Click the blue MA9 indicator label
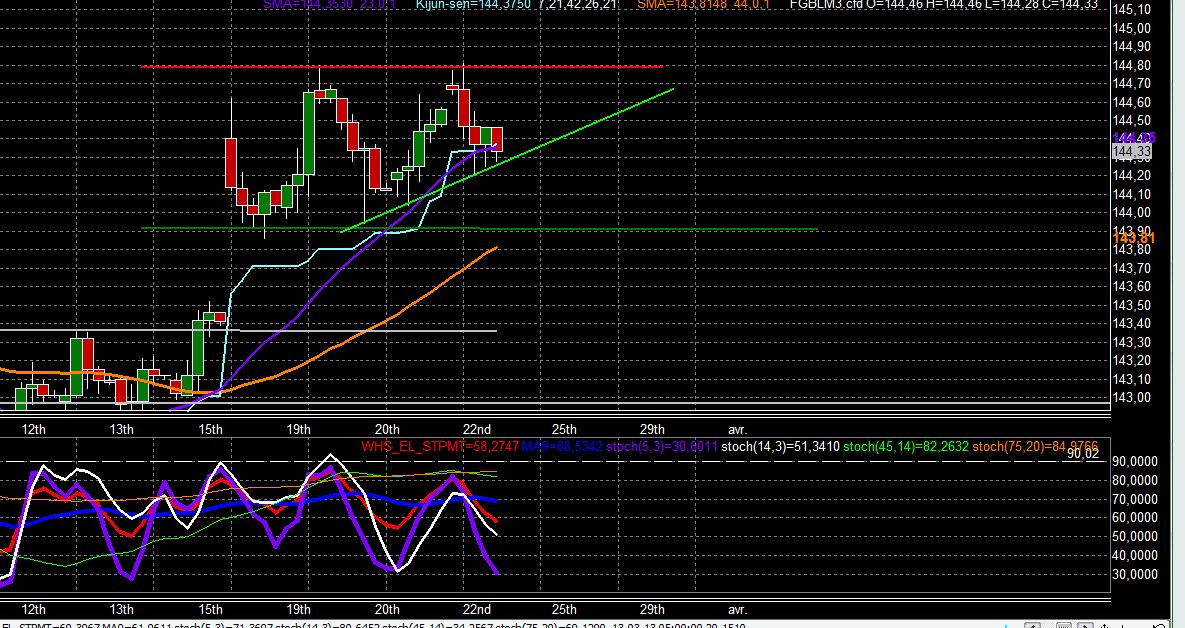The width and height of the screenshot is (1185, 628). pos(562,447)
